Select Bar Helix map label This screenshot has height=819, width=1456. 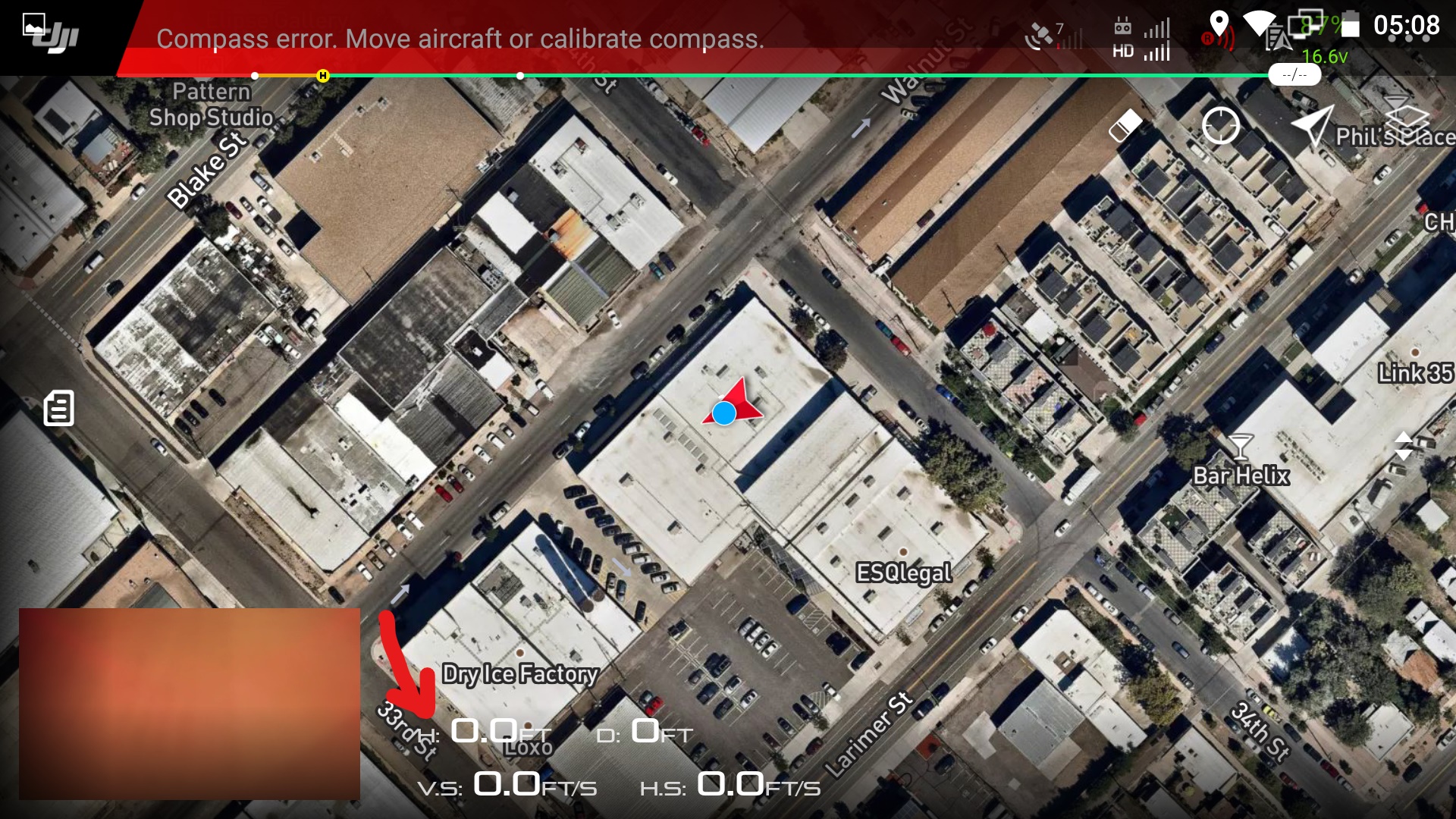[1241, 475]
